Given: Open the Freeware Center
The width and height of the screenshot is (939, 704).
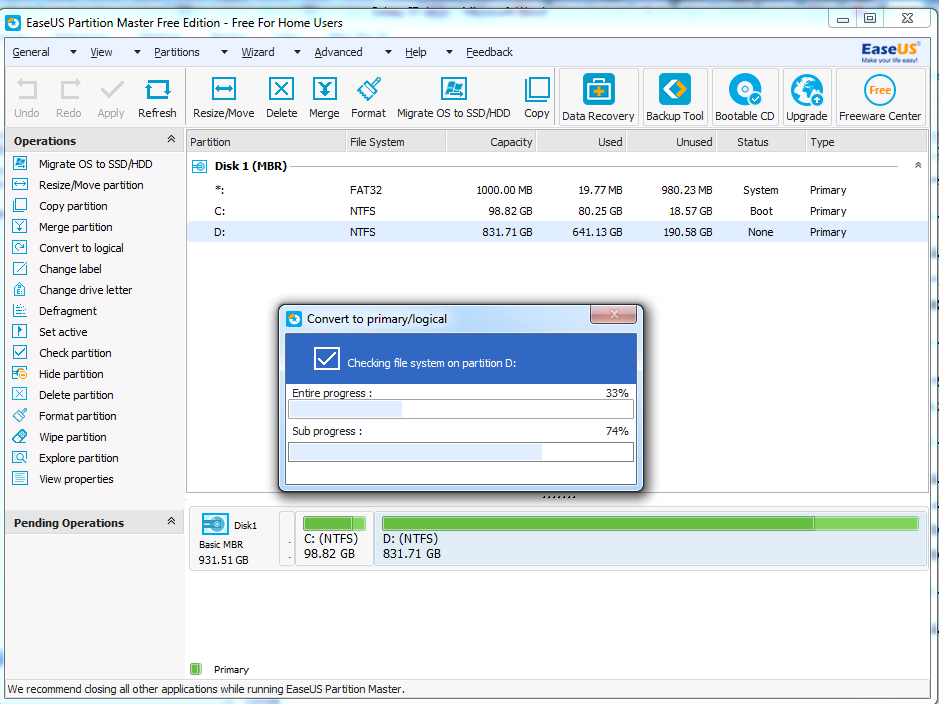Looking at the screenshot, I should pyautogui.click(x=880, y=97).
